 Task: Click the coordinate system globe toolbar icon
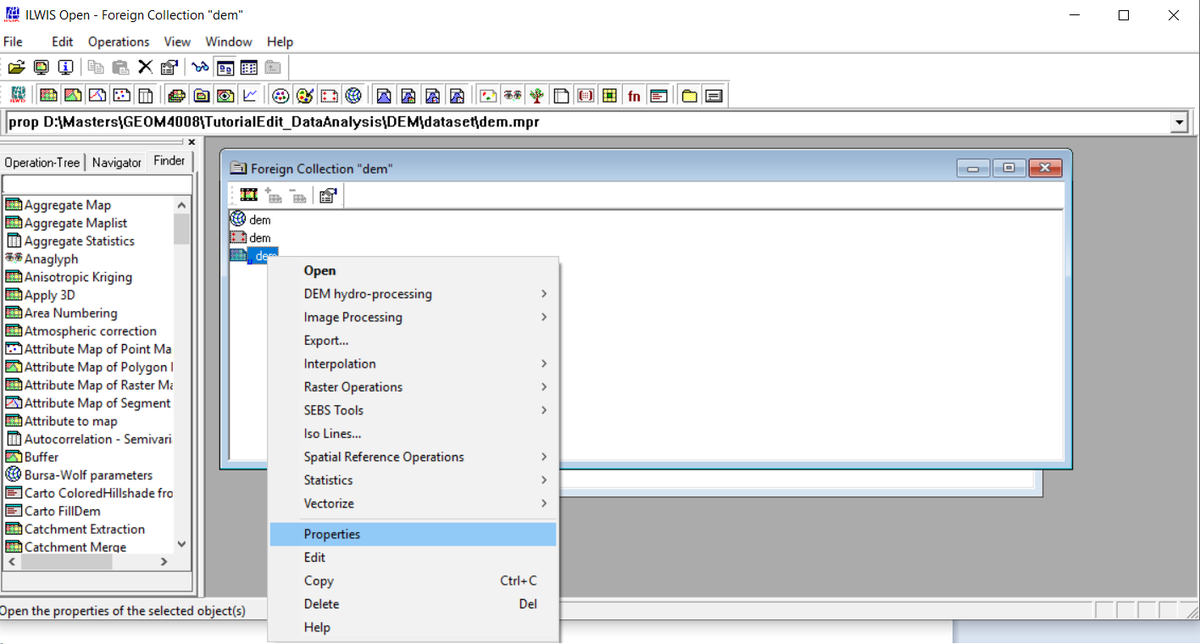[x=353, y=96]
